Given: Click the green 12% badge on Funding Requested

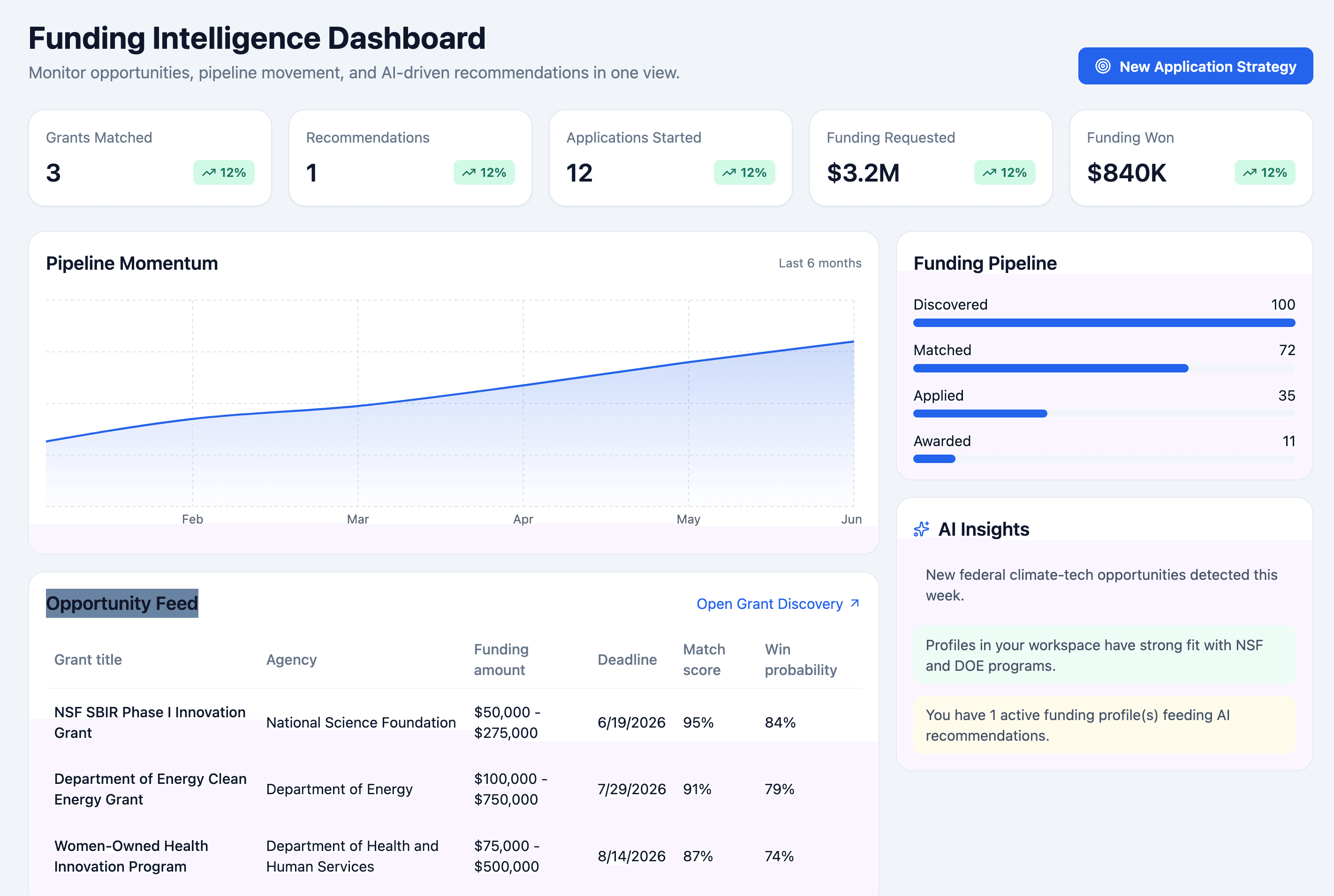Looking at the screenshot, I should coord(1004,172).
